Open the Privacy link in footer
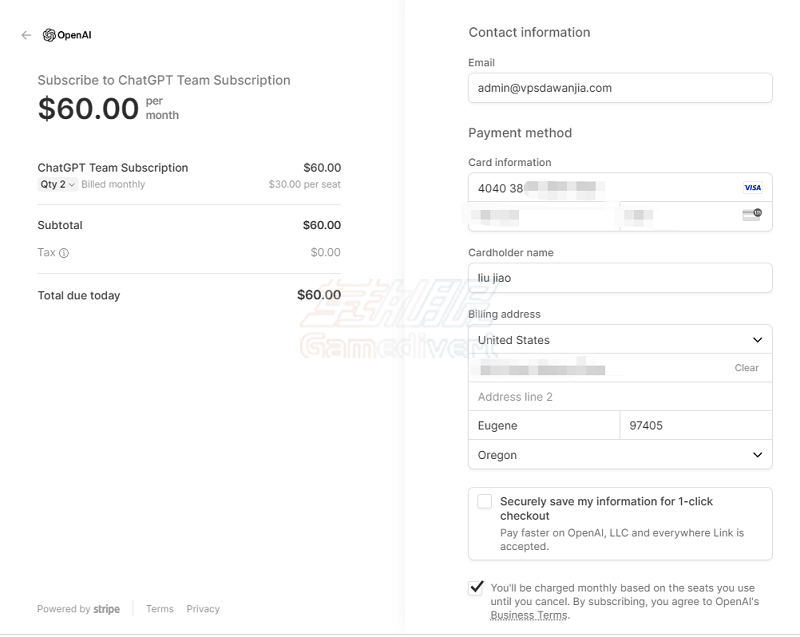Screen dimensions: 800x637 coord(203,609)
